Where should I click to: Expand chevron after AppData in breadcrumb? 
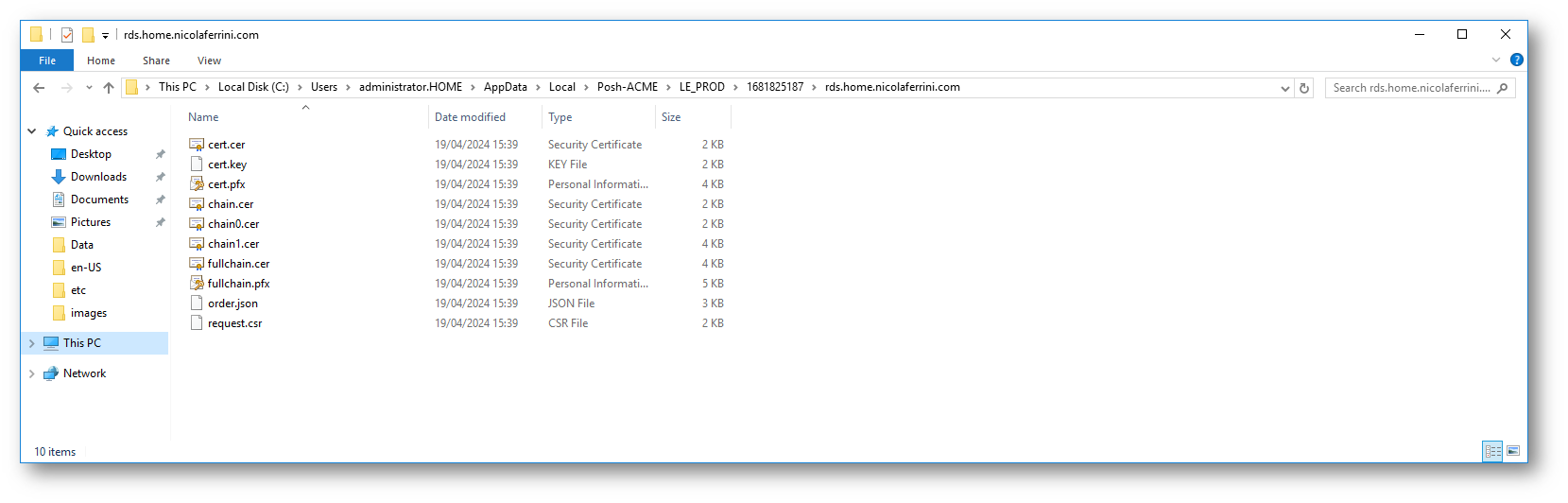pos(538,87)
